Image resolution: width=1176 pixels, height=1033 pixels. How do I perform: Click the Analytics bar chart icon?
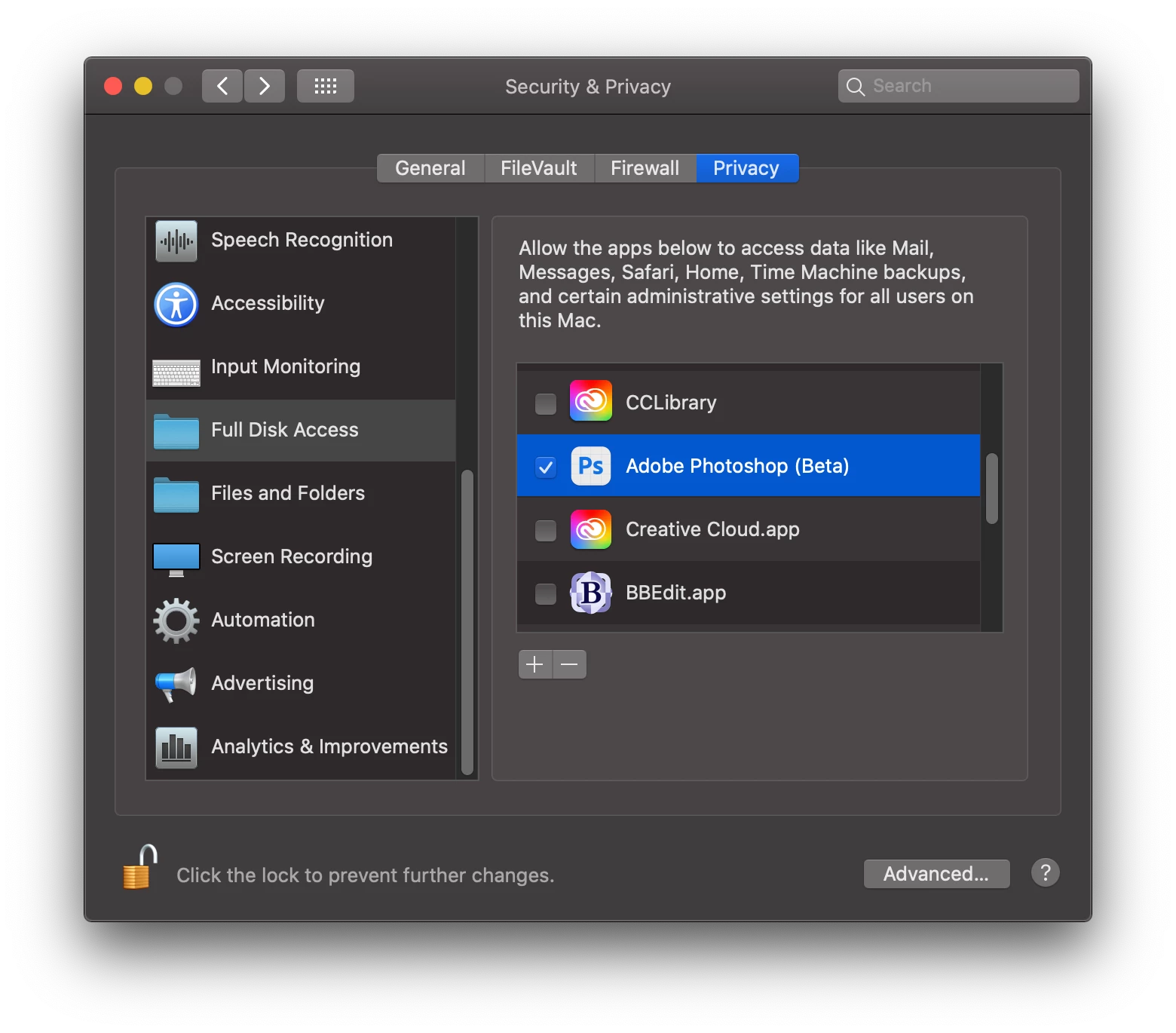[176, 747]
